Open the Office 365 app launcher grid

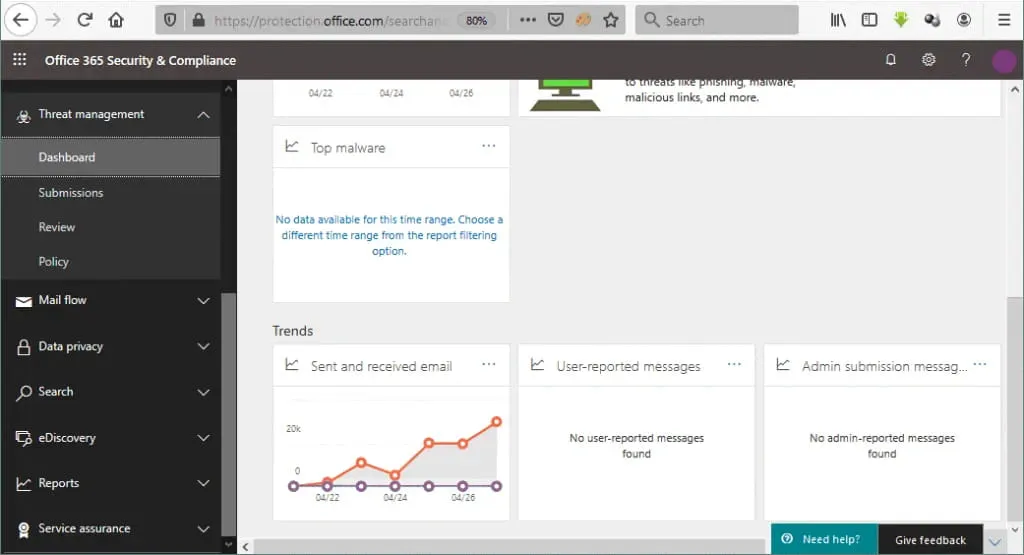pos(20,59)
